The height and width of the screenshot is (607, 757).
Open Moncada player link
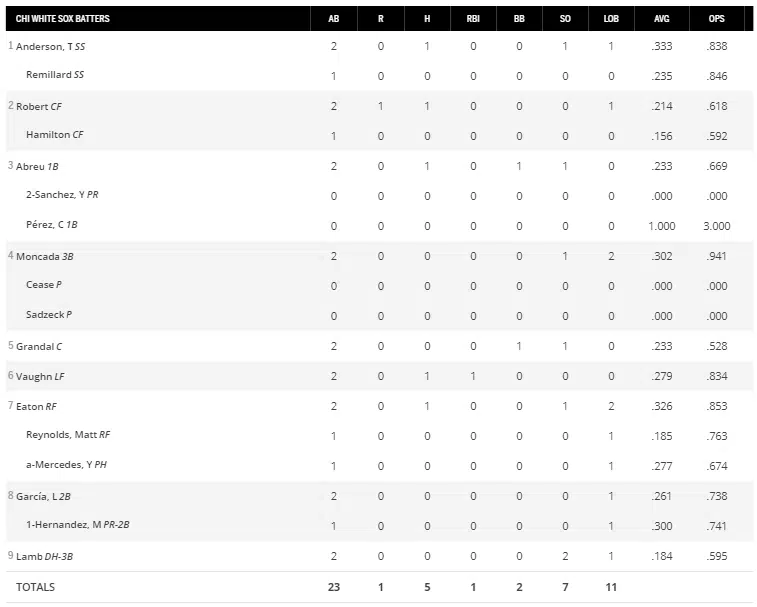coord(37,256)
